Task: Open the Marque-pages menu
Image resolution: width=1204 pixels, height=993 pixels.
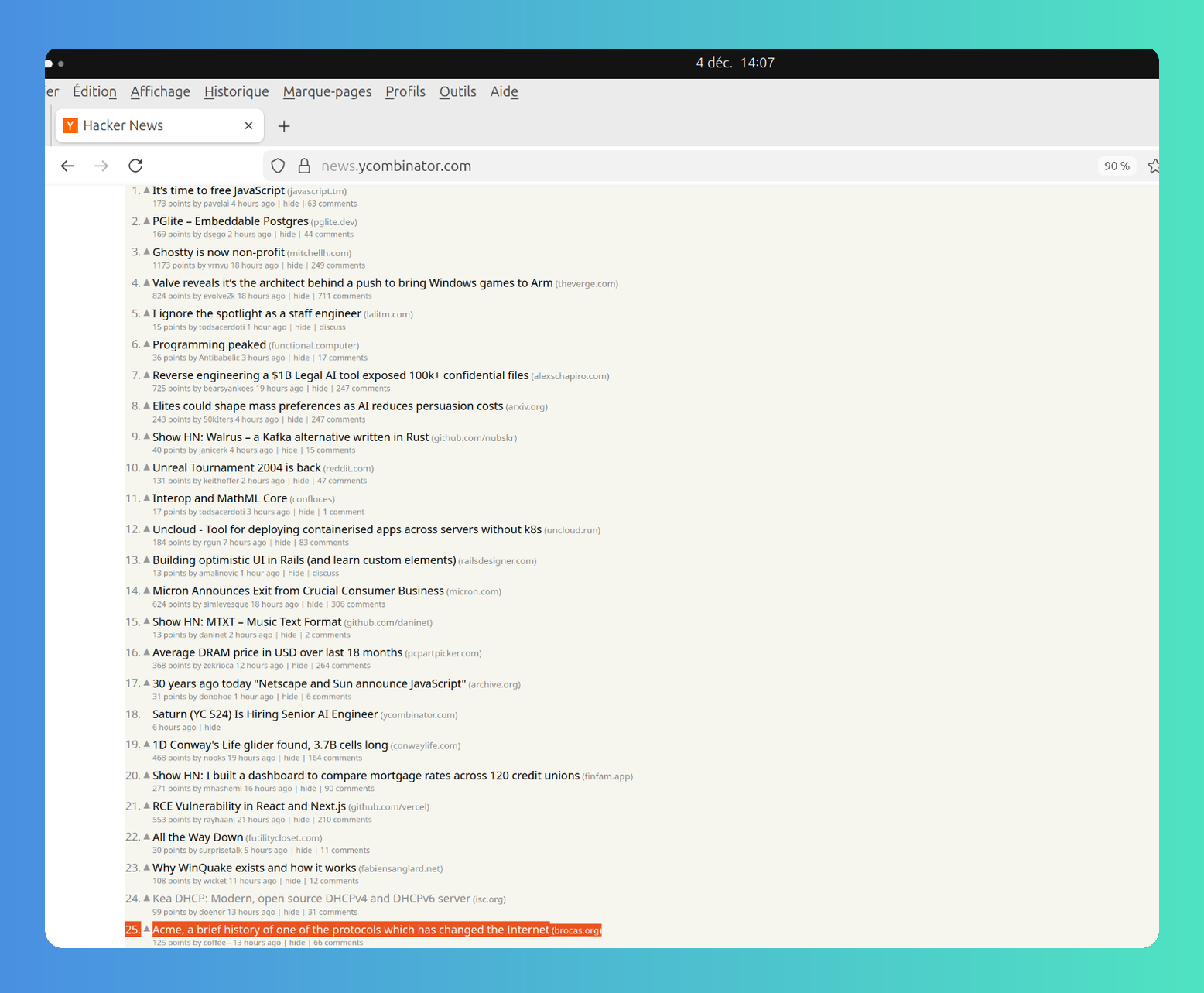Action: coord(327,91)
